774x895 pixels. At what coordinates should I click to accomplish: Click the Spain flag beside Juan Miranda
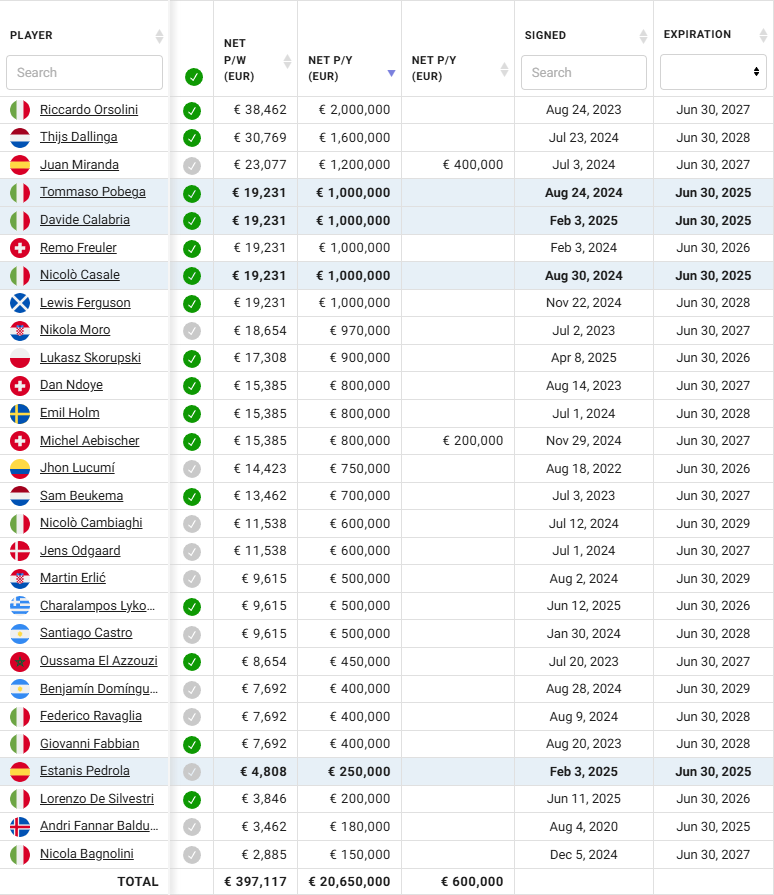click(x=20, y=165)
